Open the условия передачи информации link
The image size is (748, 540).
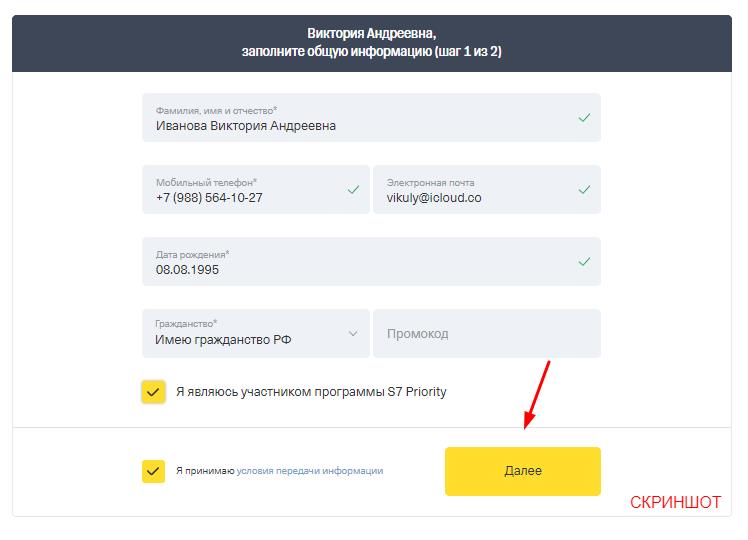[310, 471]
